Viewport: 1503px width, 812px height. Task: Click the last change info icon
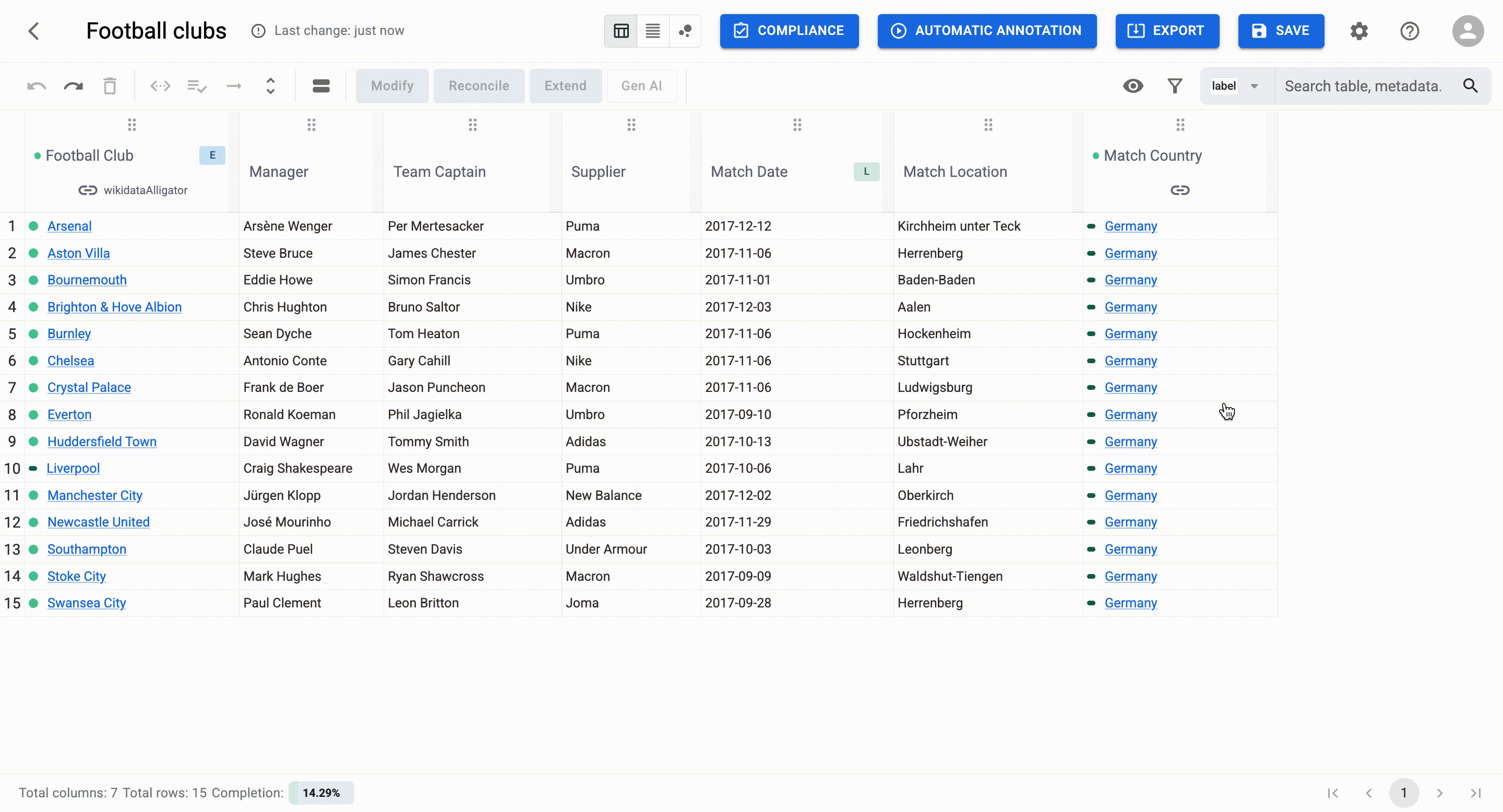point(258,31)
